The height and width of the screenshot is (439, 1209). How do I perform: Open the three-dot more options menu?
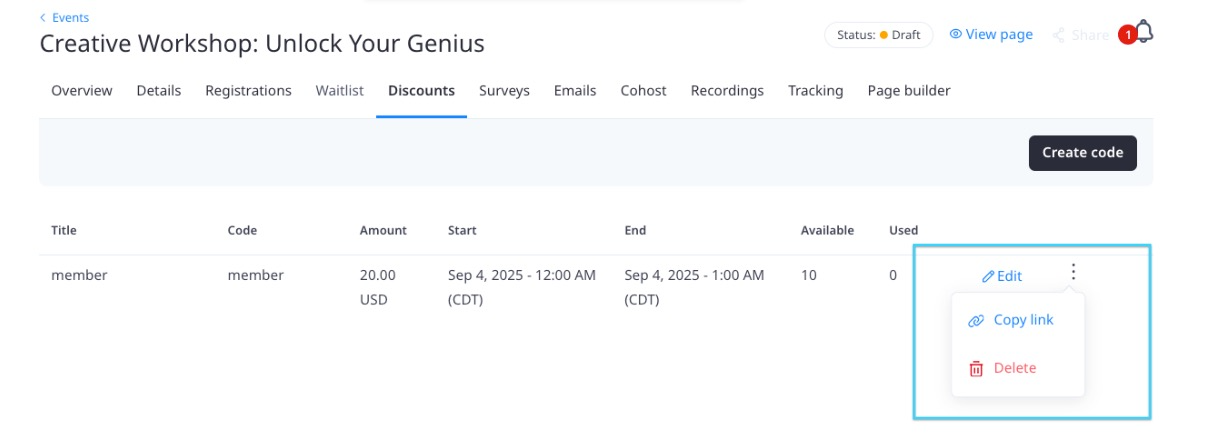coord(1073,272)
